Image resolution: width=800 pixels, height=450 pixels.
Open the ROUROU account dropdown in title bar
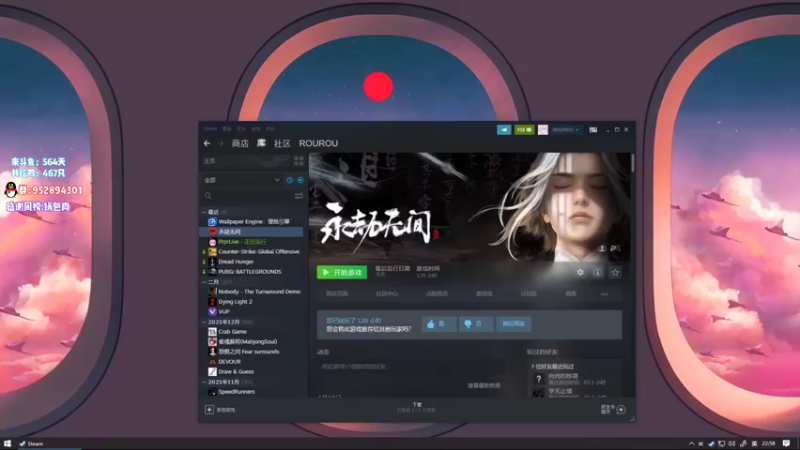point(566,130)
